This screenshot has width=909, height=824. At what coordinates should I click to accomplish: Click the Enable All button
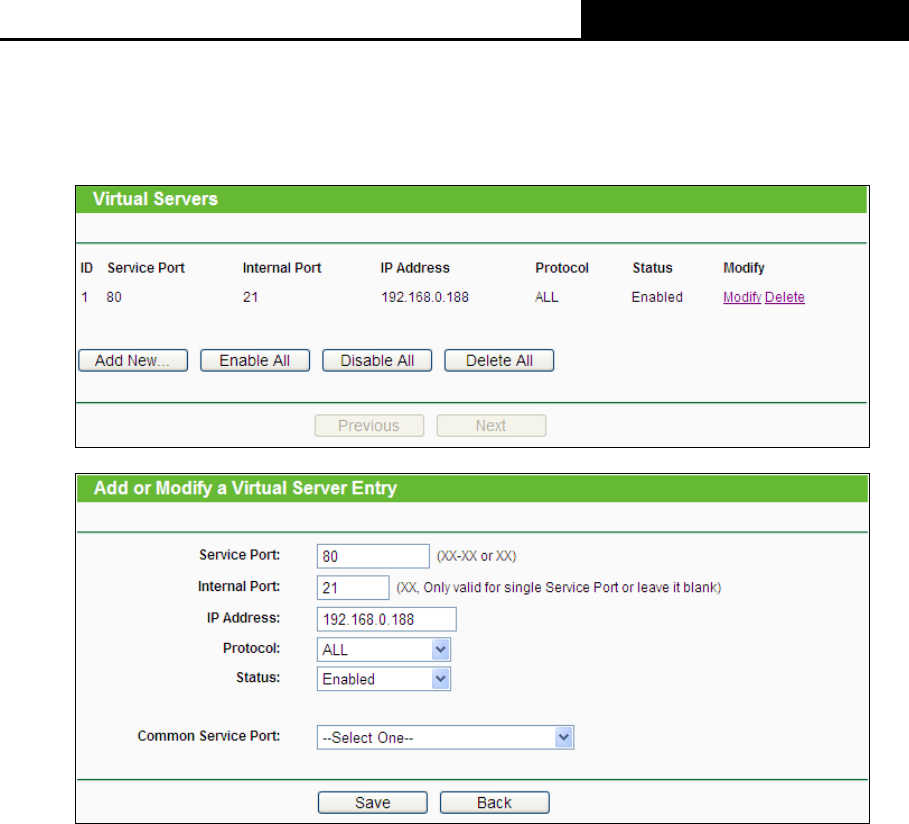pyautogui.click(x=254, y=360)
